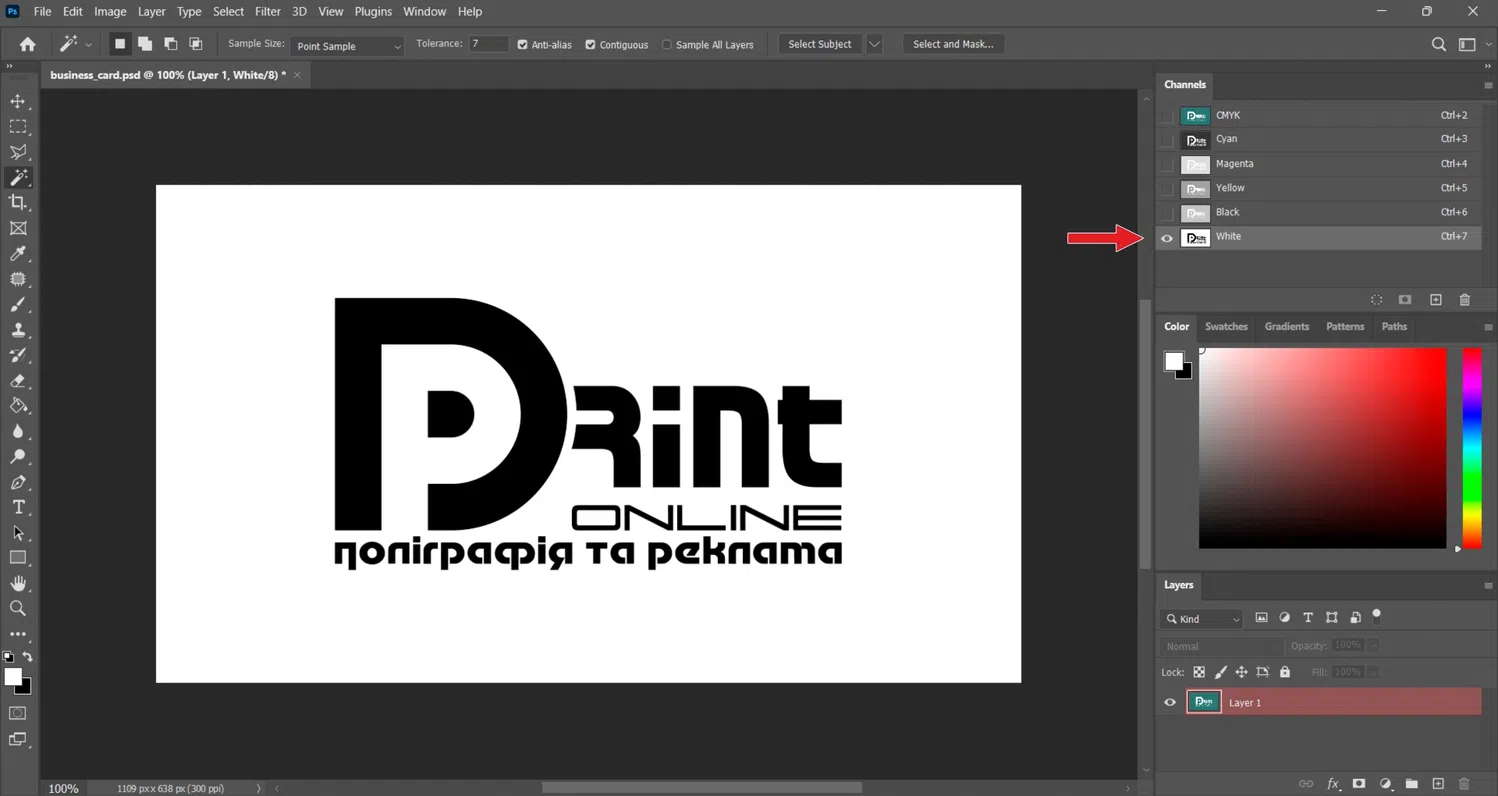
Task: Open layer filter Kind dropdown
Action: [1202, 619]
